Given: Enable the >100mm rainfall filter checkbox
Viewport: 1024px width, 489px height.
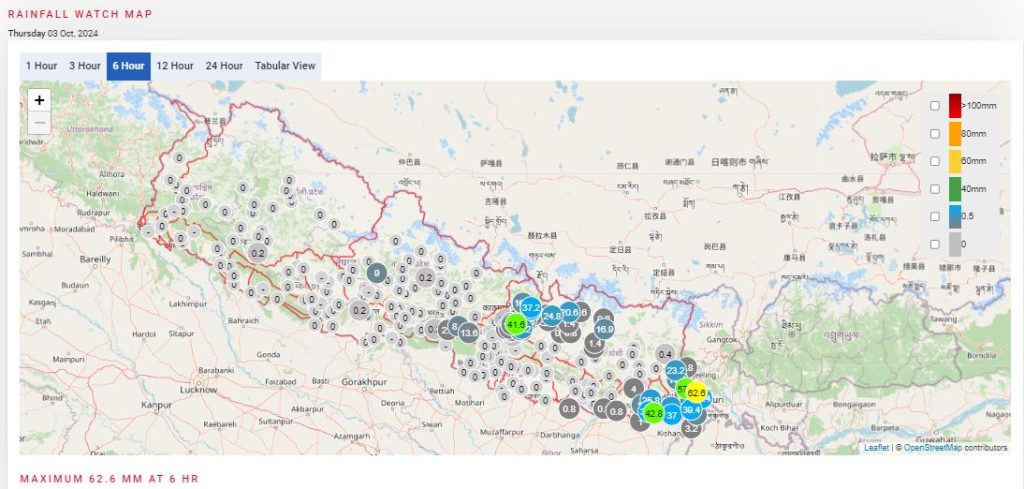Looking at the screenshot, I should coord(934,105).
